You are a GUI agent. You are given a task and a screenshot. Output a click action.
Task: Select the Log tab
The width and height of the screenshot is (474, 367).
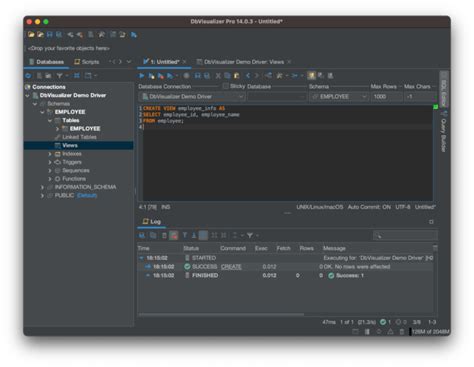coord(152,222)
